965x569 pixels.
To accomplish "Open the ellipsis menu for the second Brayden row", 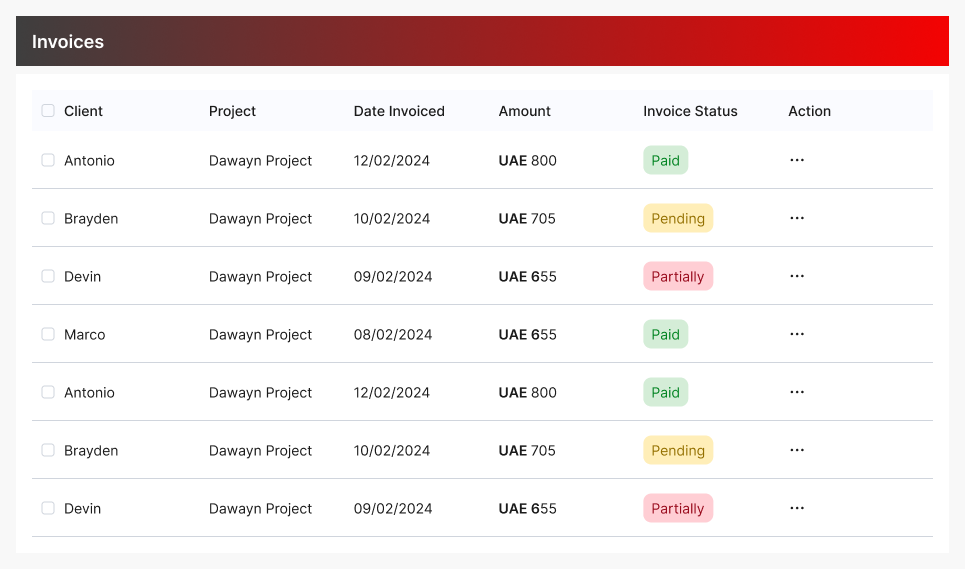I will coord(796,450).
